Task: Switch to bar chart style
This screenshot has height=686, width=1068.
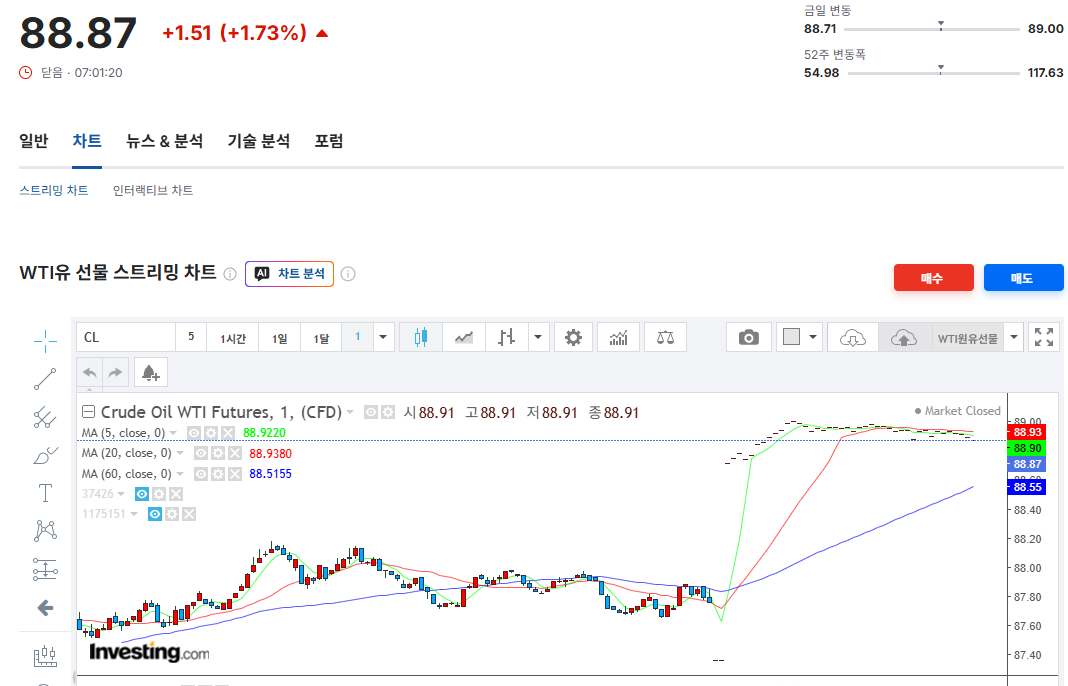Action: [x=507, y=337]
